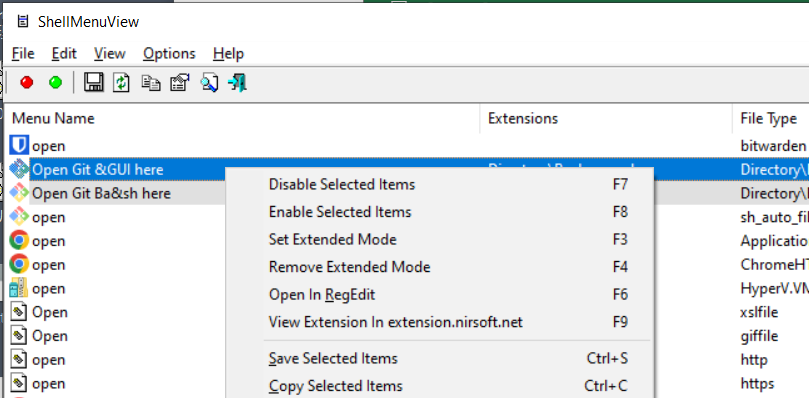Click the Refresh toolbar icon

[x=122, y=83]
